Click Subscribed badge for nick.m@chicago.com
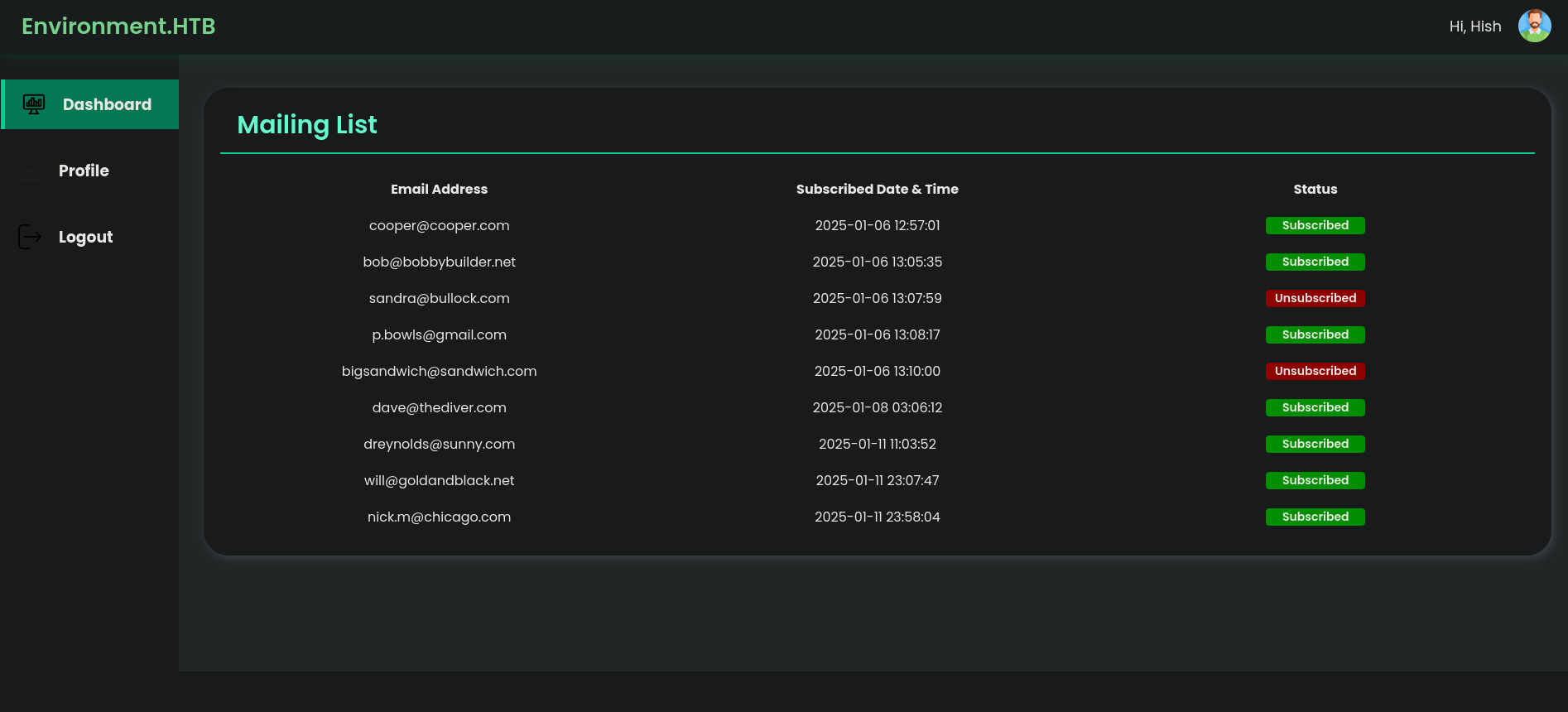 click(1315, 517)
